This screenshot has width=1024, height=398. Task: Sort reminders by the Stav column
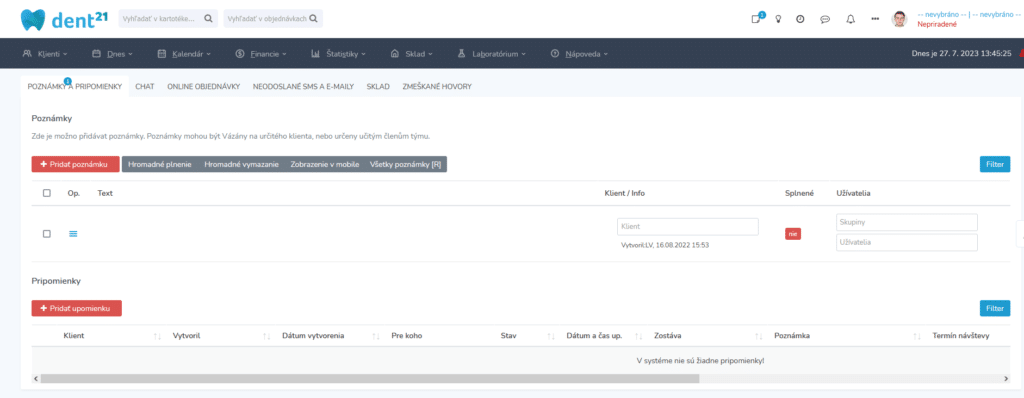coord(552,336)
